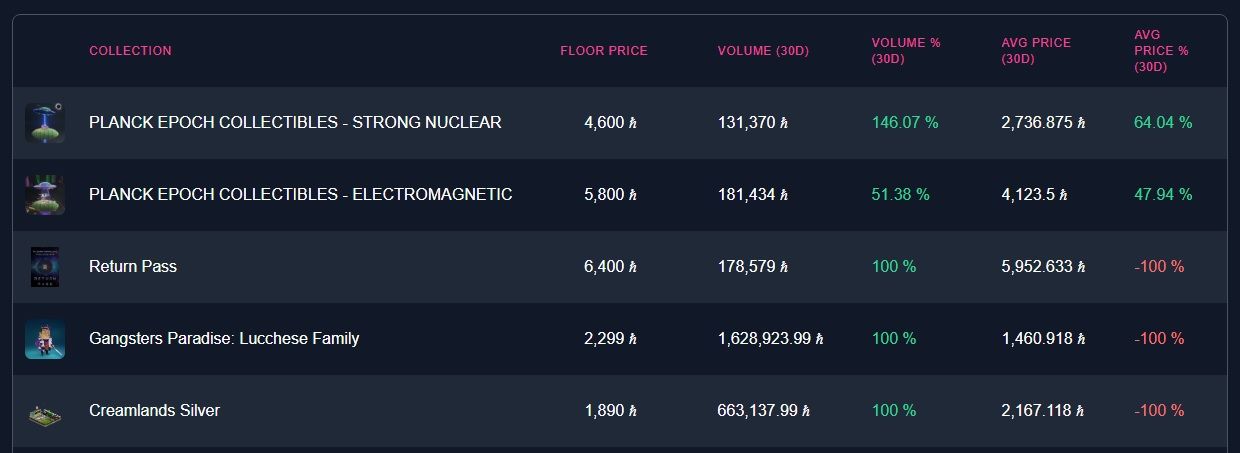Open the Creamlands Silver collection
Viewport: 1240px width, 453px height.
[154, 411]
